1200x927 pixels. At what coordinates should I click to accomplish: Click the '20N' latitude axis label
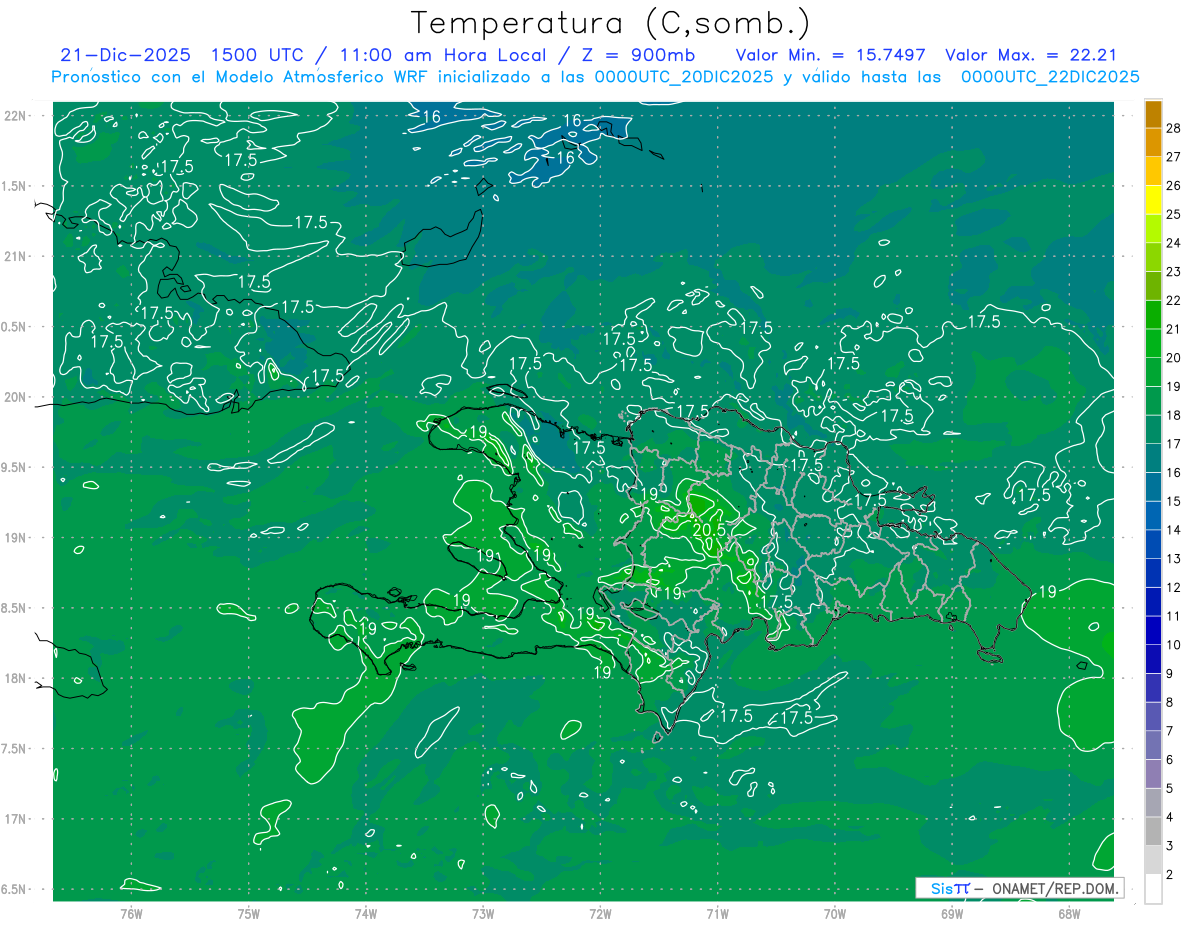click(17, 397)
